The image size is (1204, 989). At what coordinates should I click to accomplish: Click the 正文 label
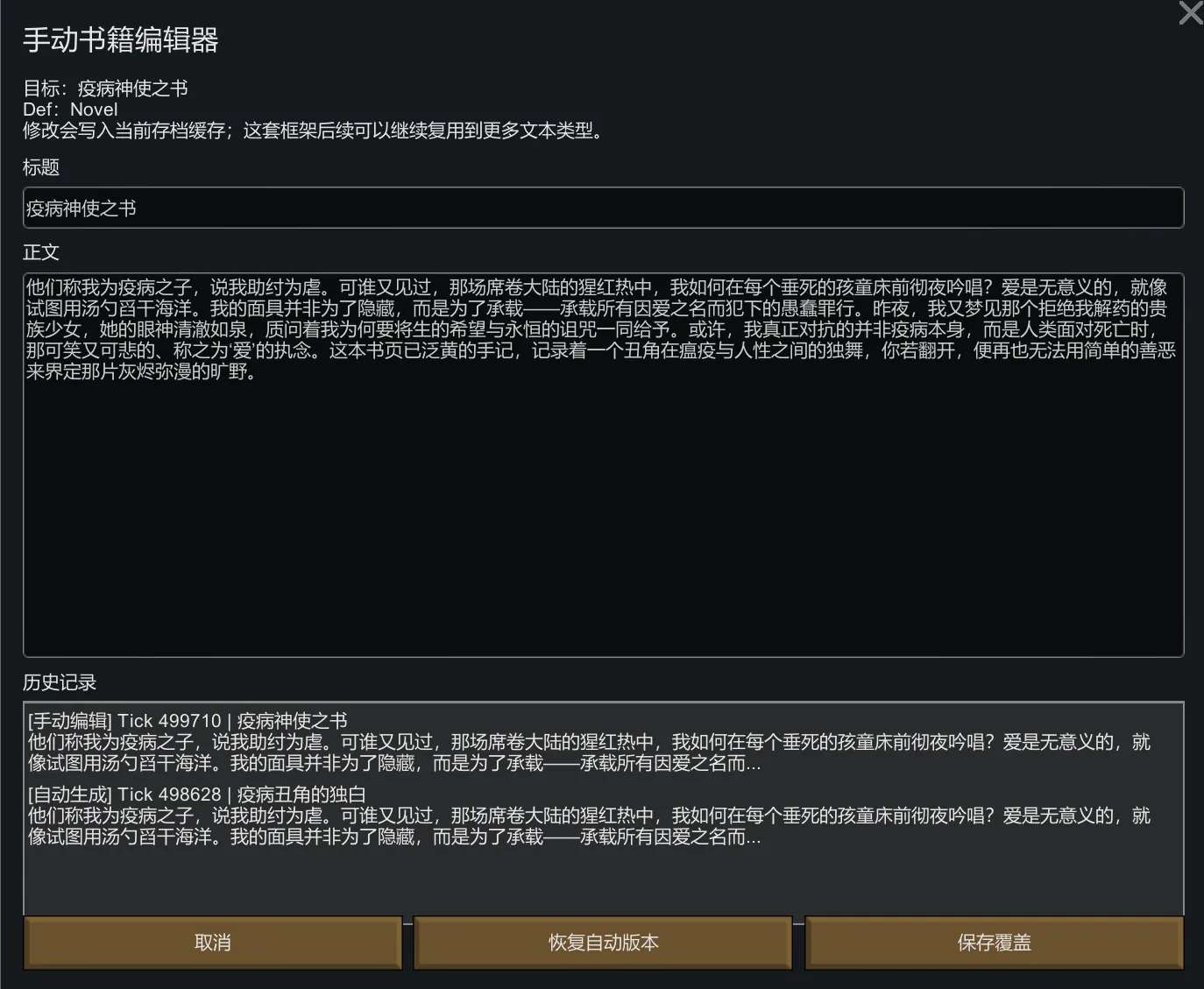41,252
